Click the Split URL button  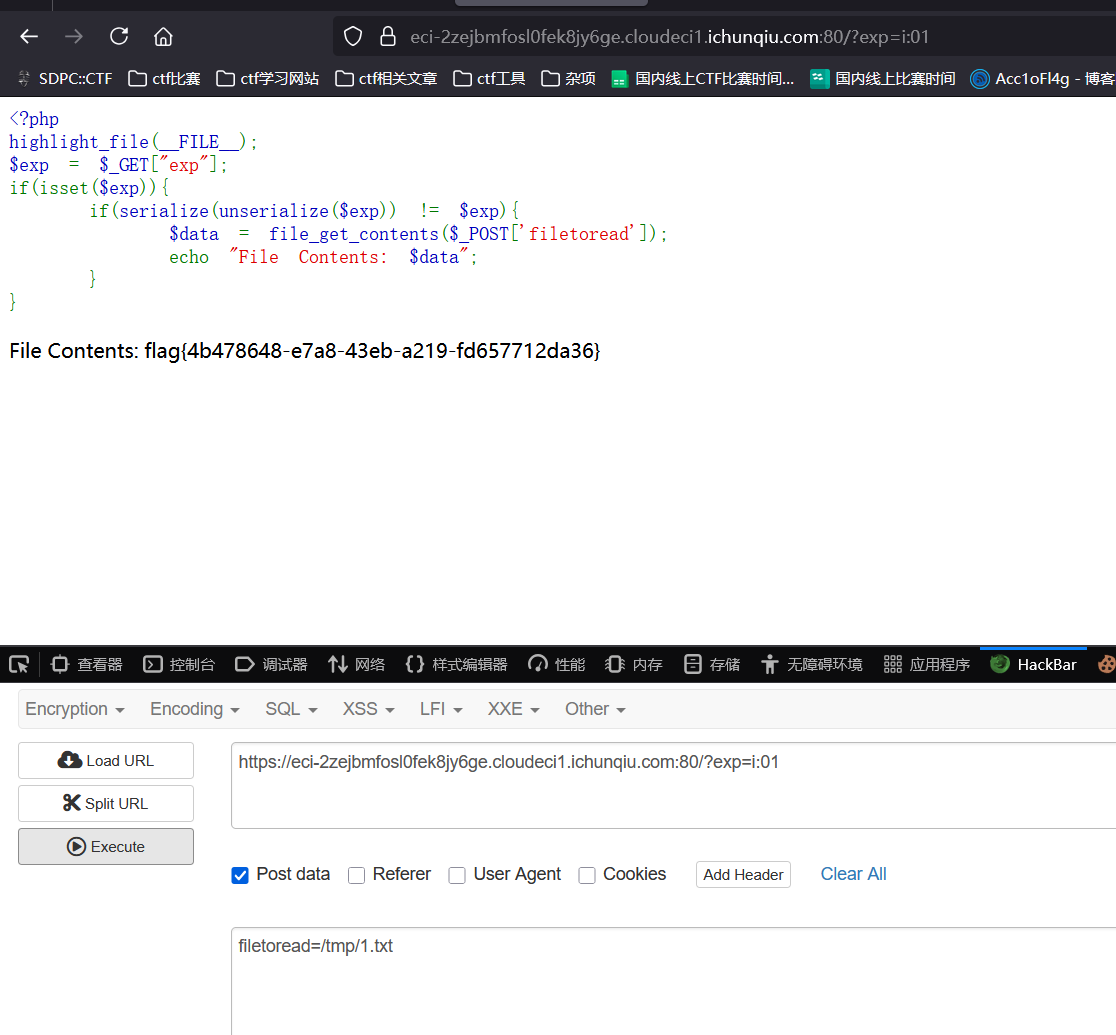point(106,804)
